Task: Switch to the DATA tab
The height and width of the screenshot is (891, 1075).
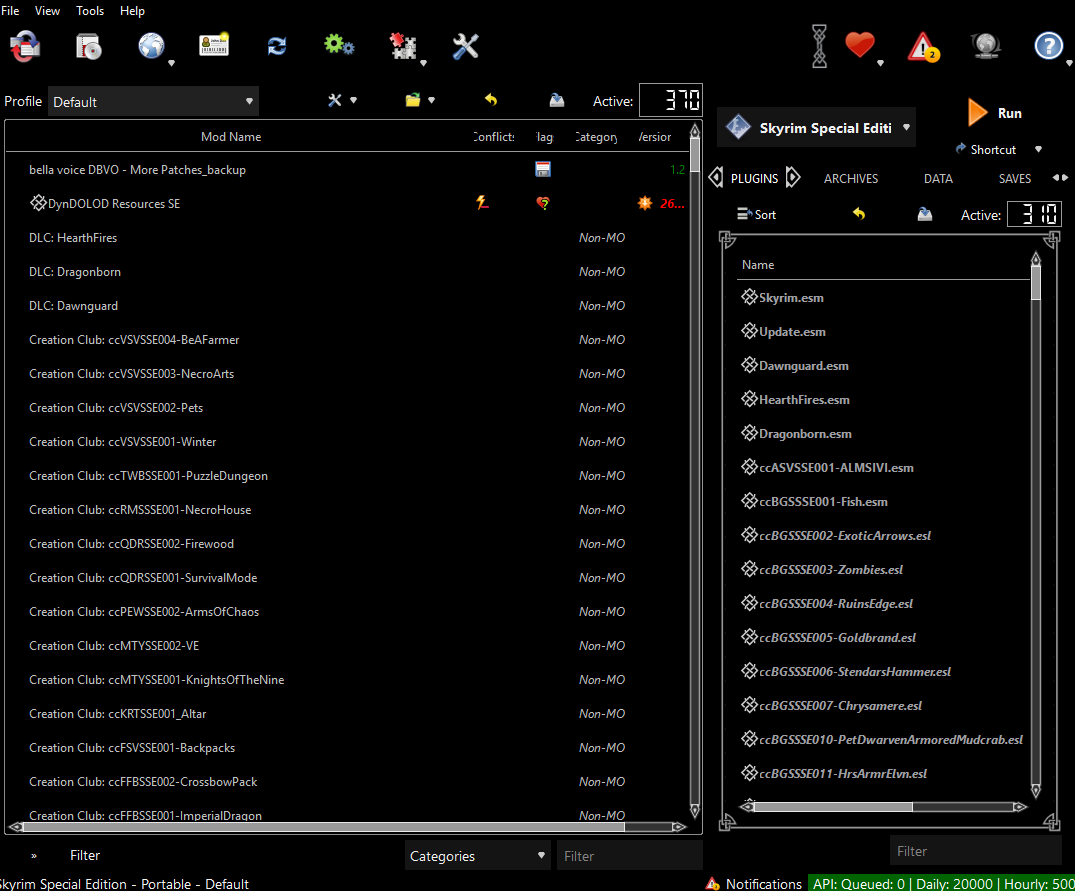Action: click(x=938, y=178)
